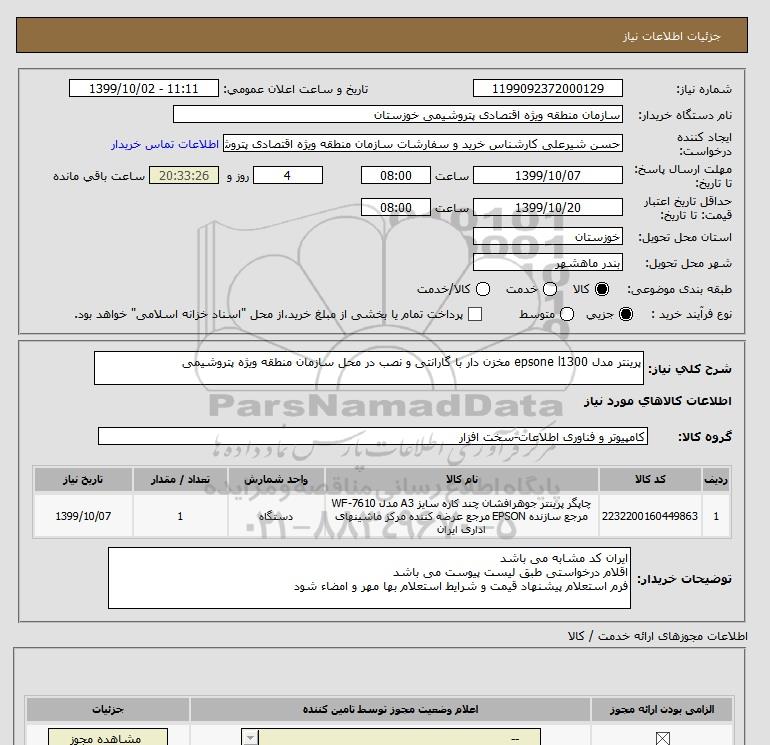Select the جزیی purchase type radio

coord(626,314)
